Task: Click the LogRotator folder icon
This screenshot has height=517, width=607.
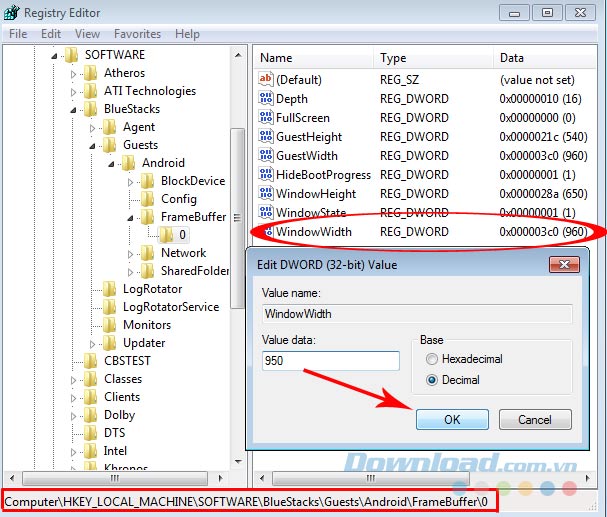Action: click(x=110, y=289)
